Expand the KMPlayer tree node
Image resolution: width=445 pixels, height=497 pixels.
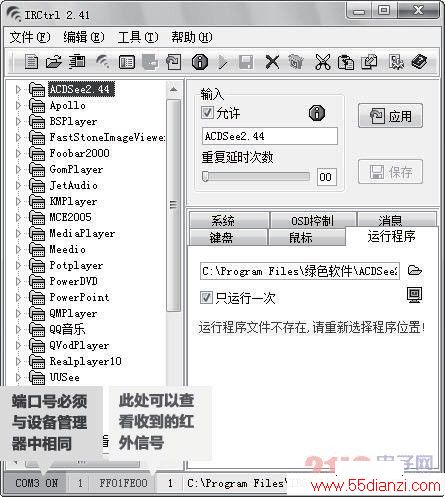coord(18,201)
